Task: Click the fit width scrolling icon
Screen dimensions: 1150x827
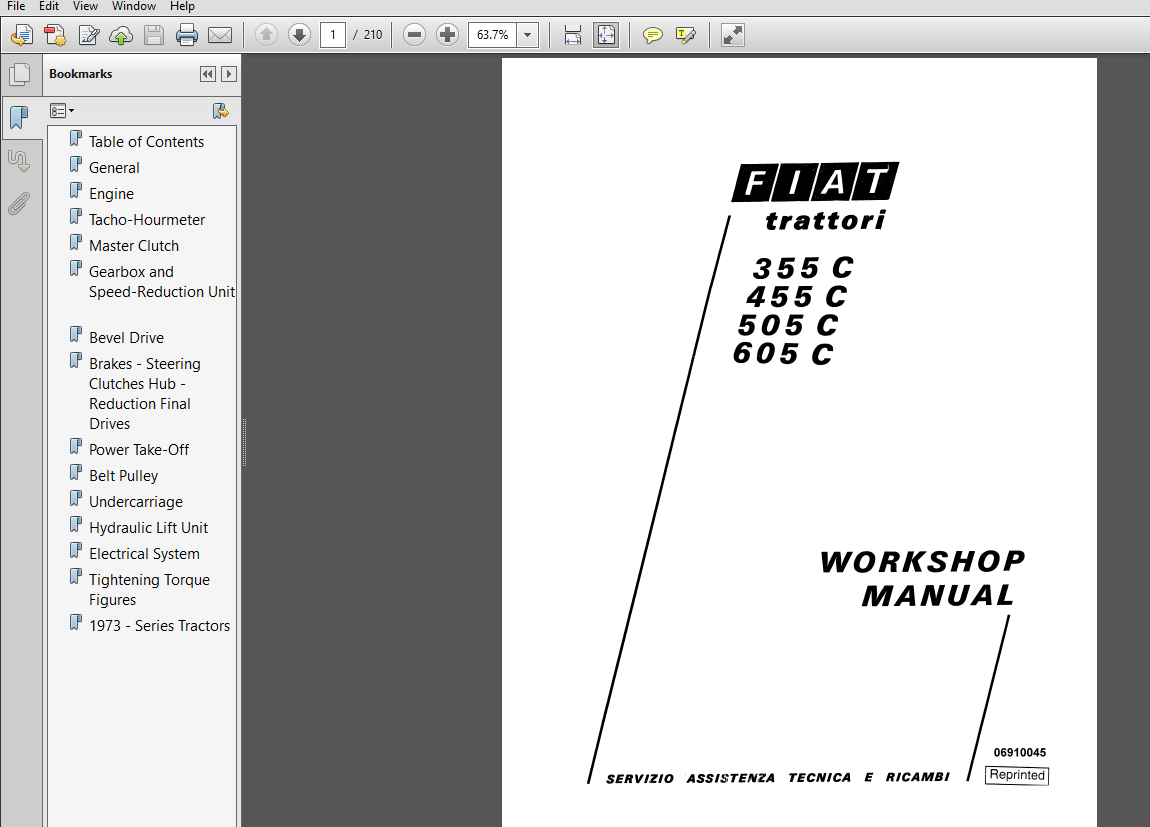Action: (573, 34)
